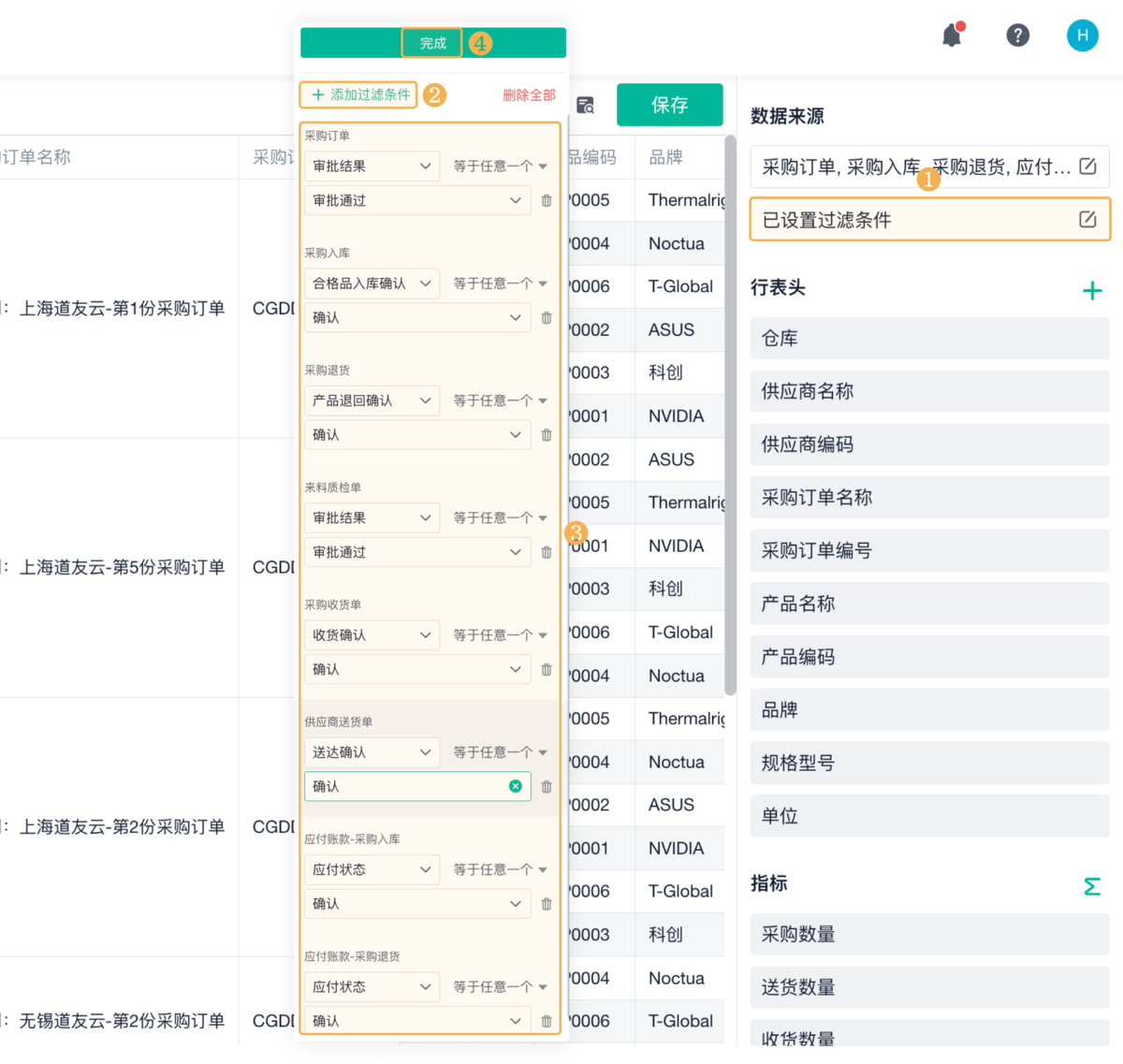Select the 规格型号 row header item

pos(929,763)
